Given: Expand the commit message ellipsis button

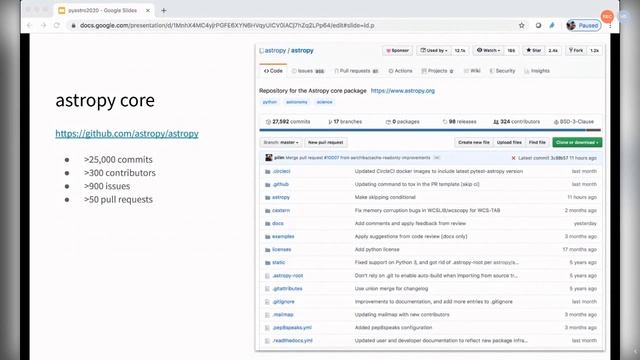Looking at the screenshot, I should [437, 158].
